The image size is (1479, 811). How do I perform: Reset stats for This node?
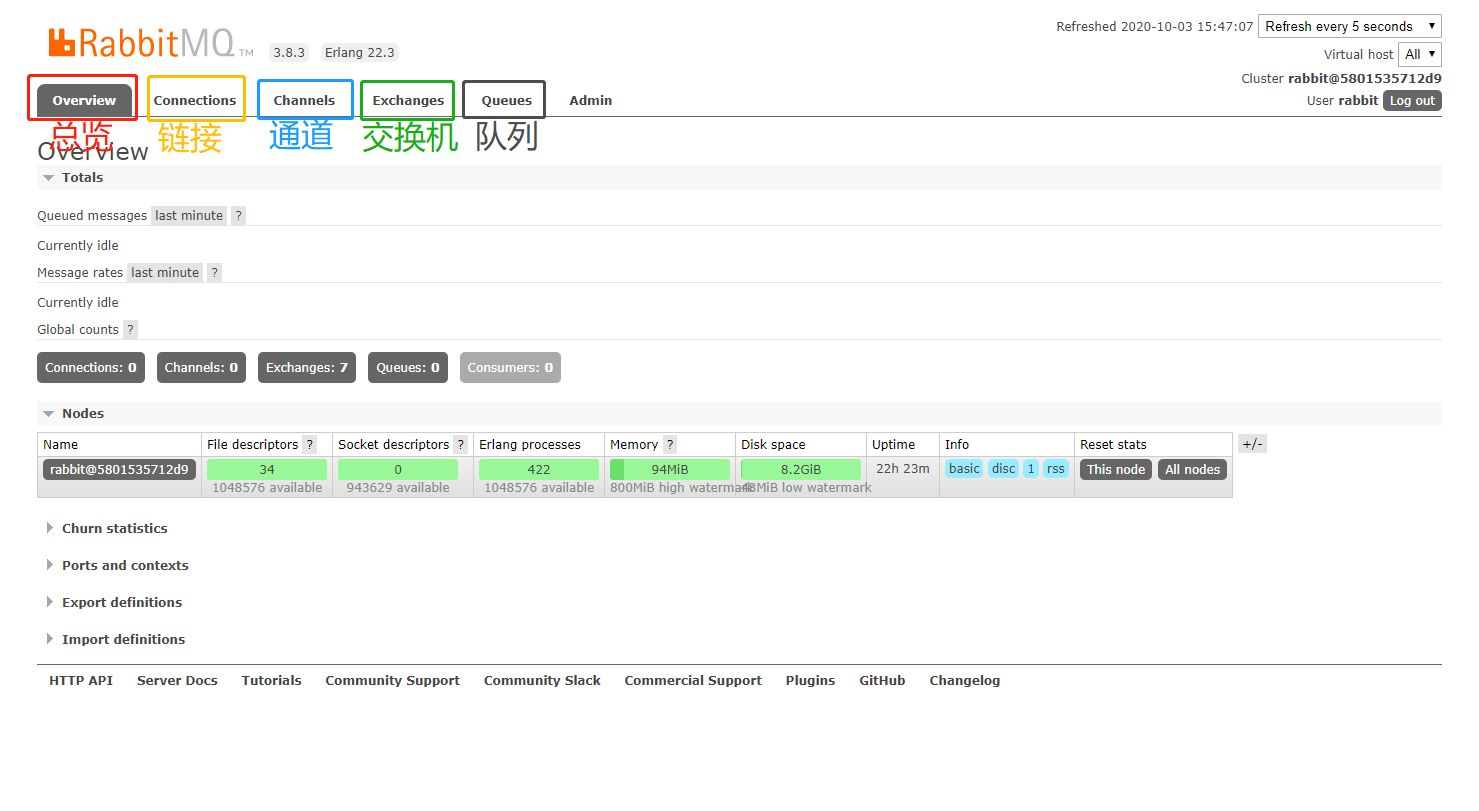1116,470
